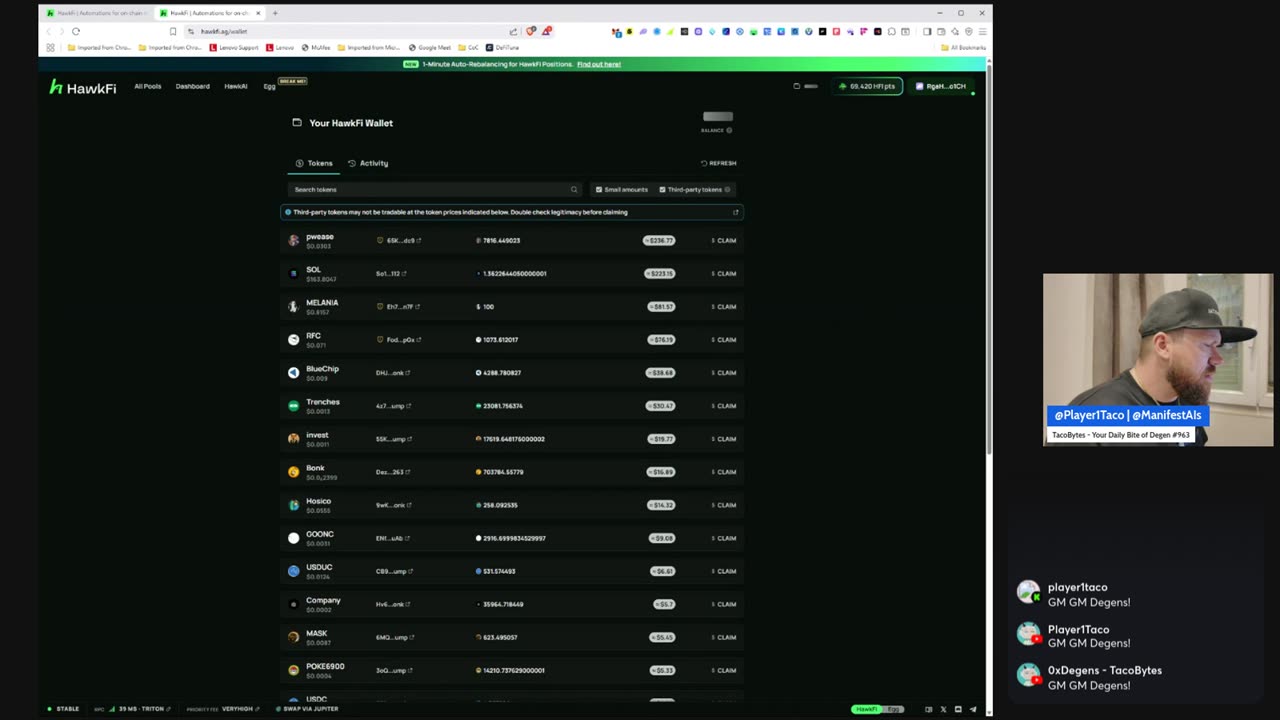Image resolution: width=1280 pixels, height=720 pixels.
Task: Click the Telegram footer icon
Action: (x=972, y=709)
